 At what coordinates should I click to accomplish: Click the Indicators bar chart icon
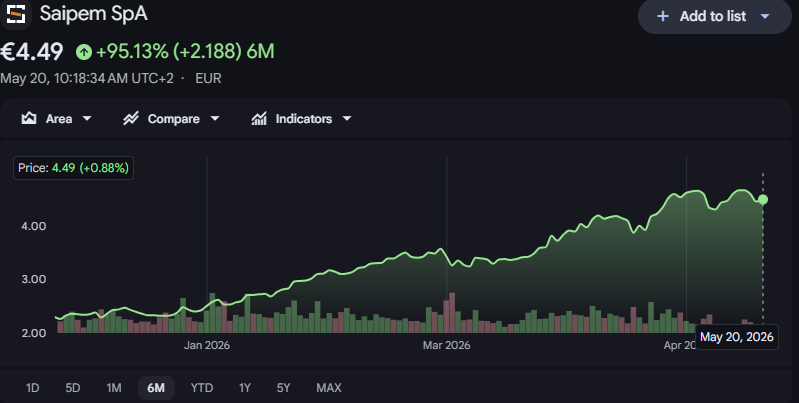pos(259,119)
